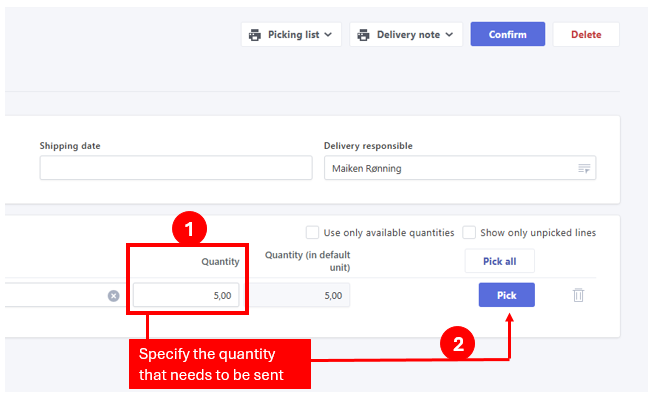Click the blue Pick button
This screenshot has width=654, height=396.
(x=507, y=295)
